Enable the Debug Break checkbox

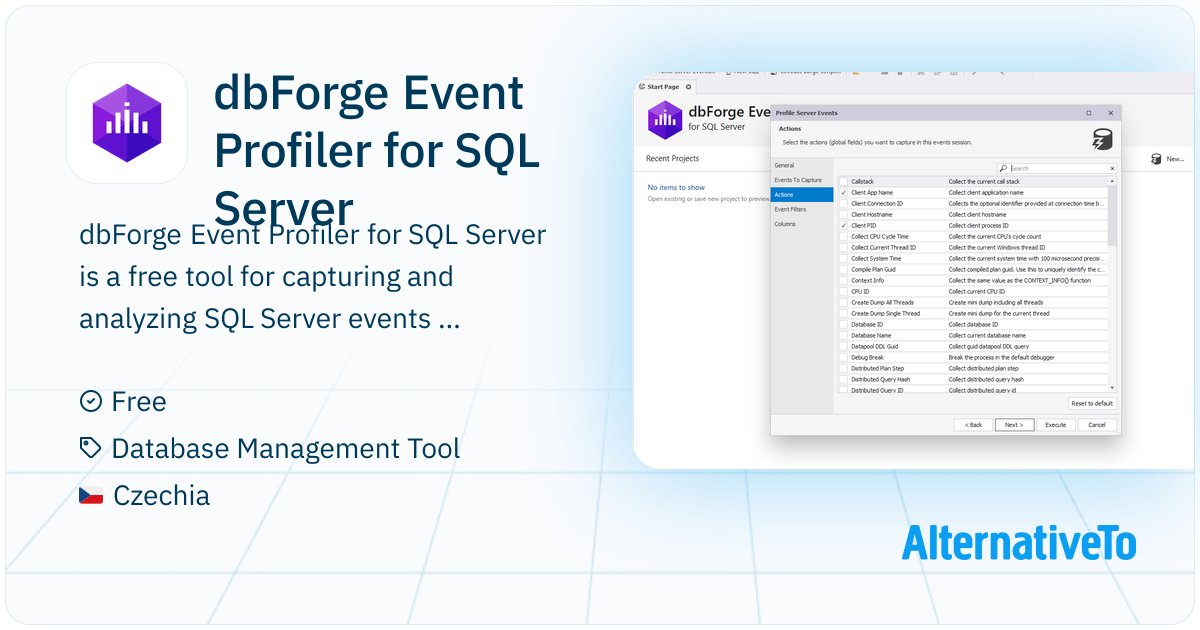pyautogui.click(x=843, y=357)
